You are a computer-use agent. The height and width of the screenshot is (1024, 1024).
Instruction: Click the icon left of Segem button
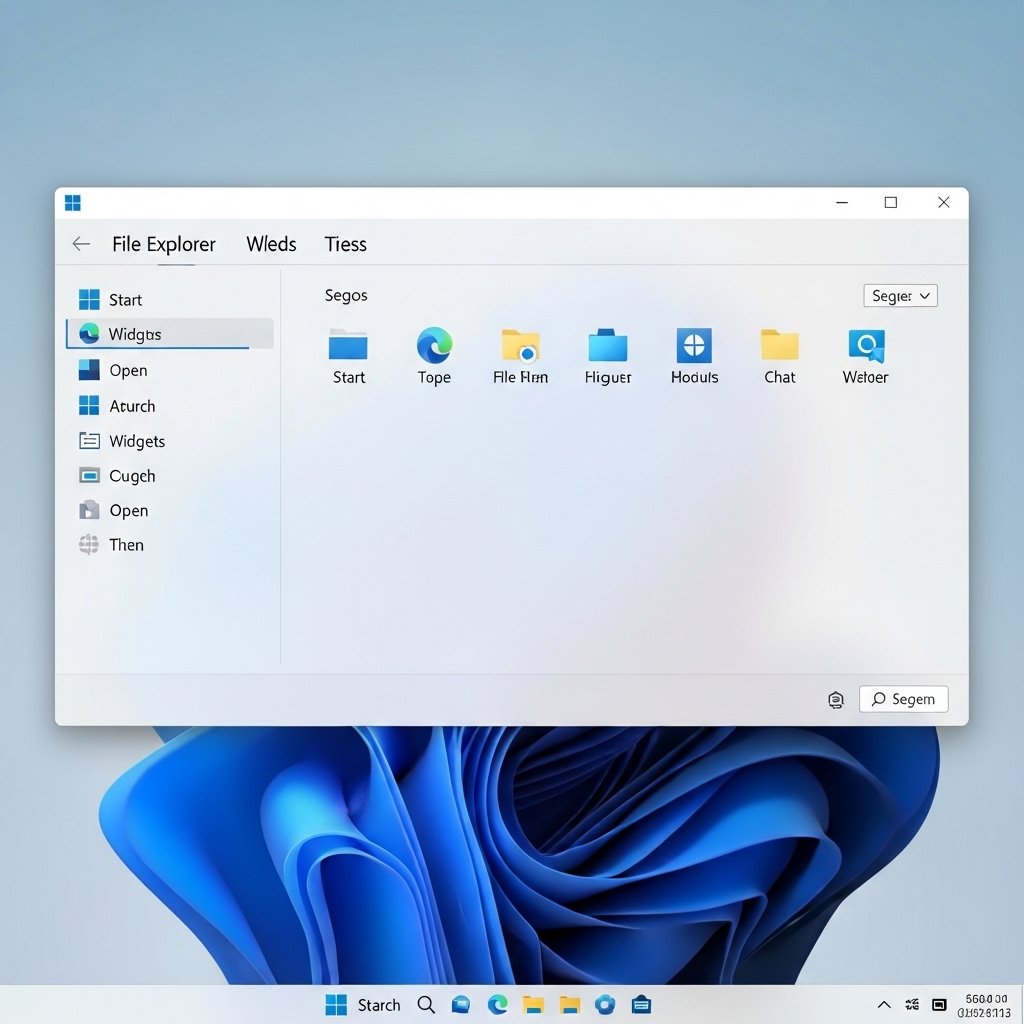[x=836, y=700]
